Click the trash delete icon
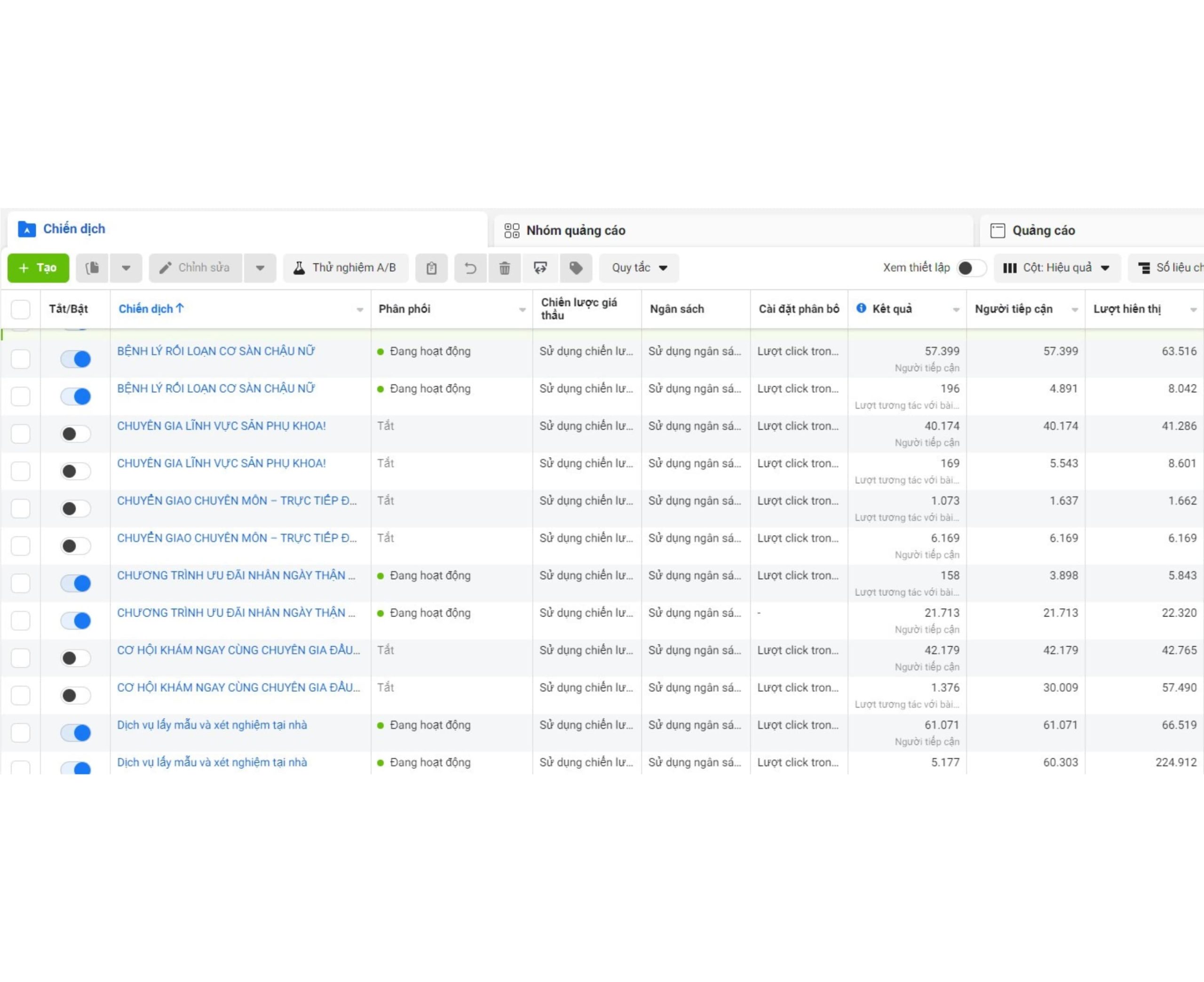This screenshot has height=982, width=1204. tap(505, 268)
